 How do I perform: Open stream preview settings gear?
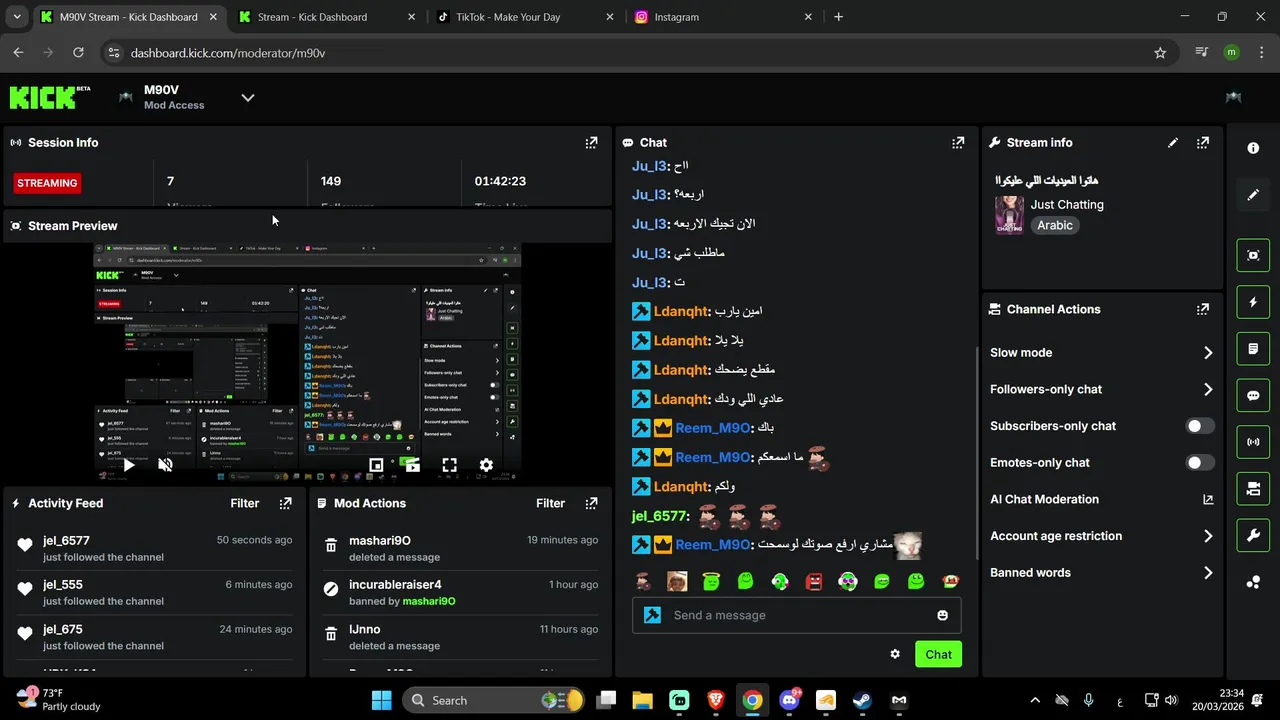(x=486, y=465)
